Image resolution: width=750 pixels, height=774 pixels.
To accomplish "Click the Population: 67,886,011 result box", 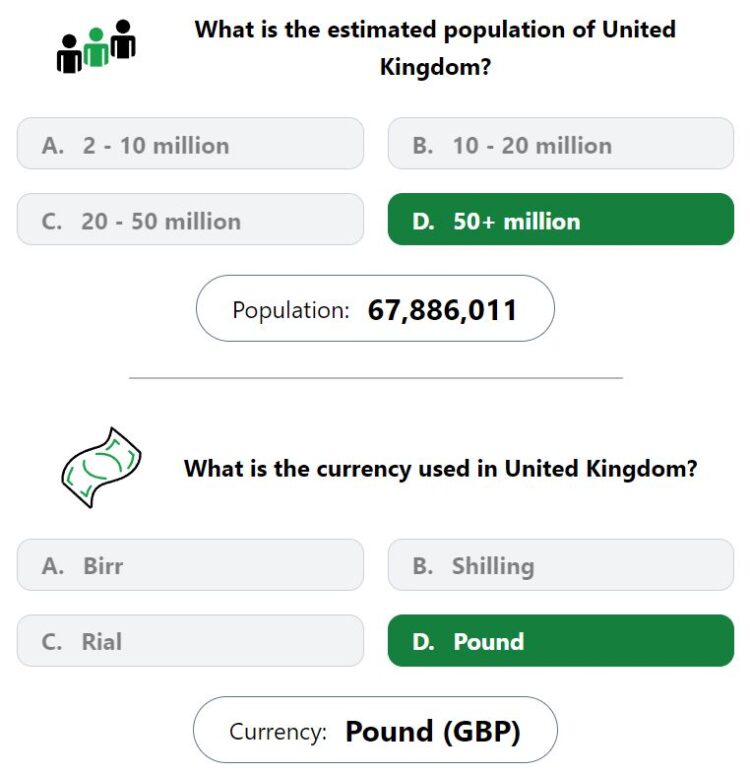I will tap(375, 309).
